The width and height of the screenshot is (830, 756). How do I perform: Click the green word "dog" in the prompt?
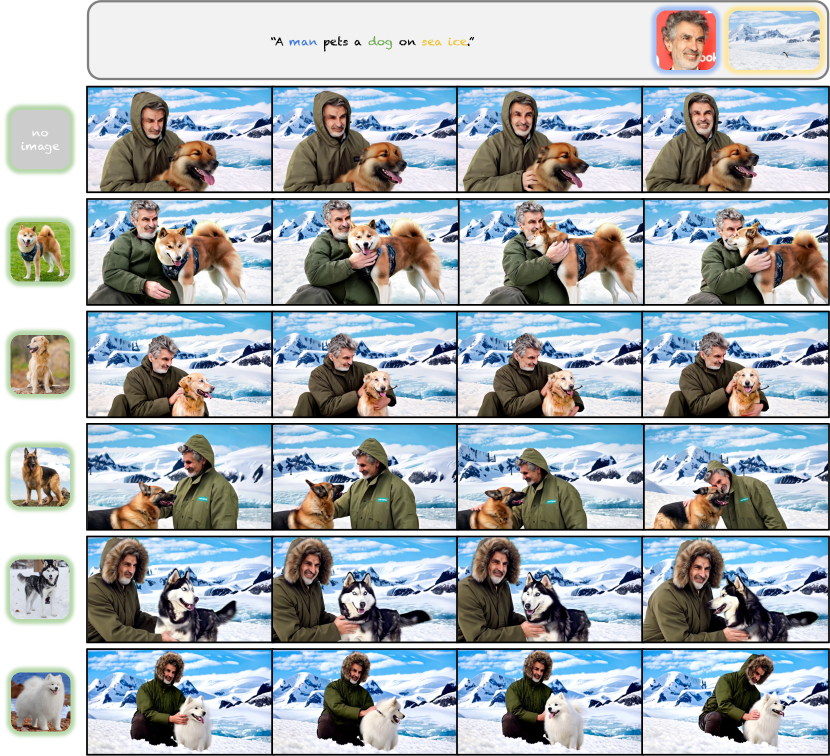(380, 42)
